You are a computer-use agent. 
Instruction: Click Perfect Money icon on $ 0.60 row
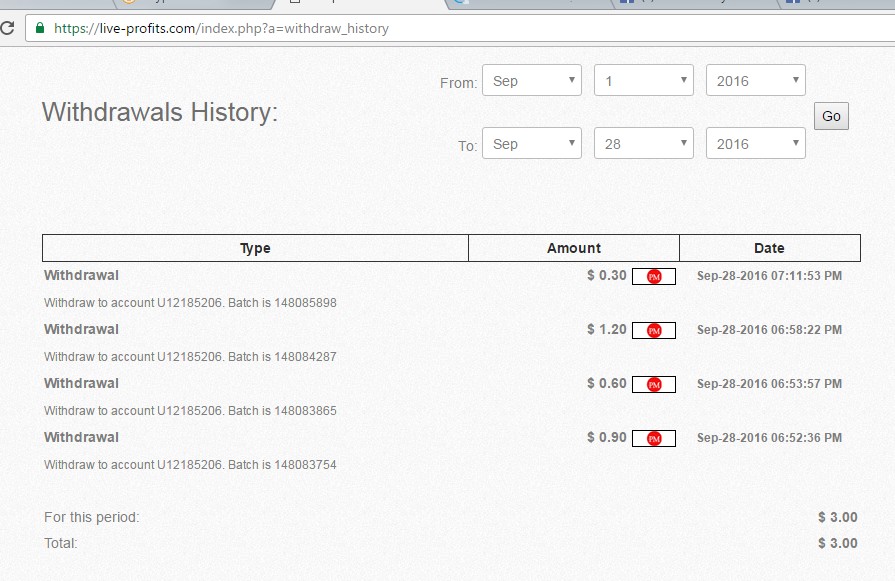654,385
